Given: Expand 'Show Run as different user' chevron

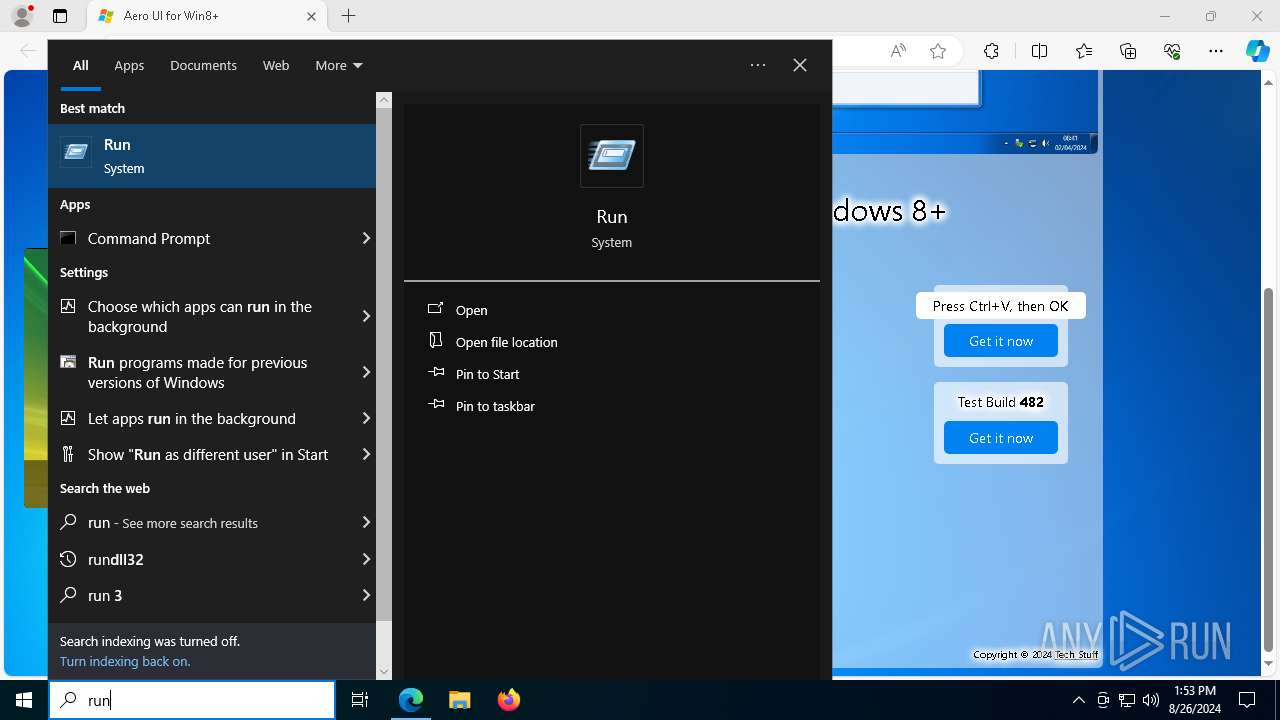Looking at the screenshot, I should click(366, 454).
